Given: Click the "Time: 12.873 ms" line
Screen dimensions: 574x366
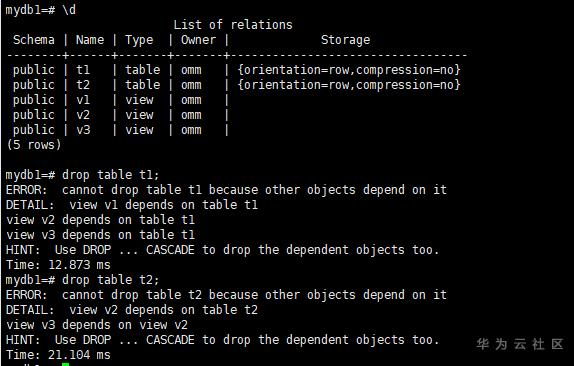Looking at the screenshot, I should (x=58, y=265).
